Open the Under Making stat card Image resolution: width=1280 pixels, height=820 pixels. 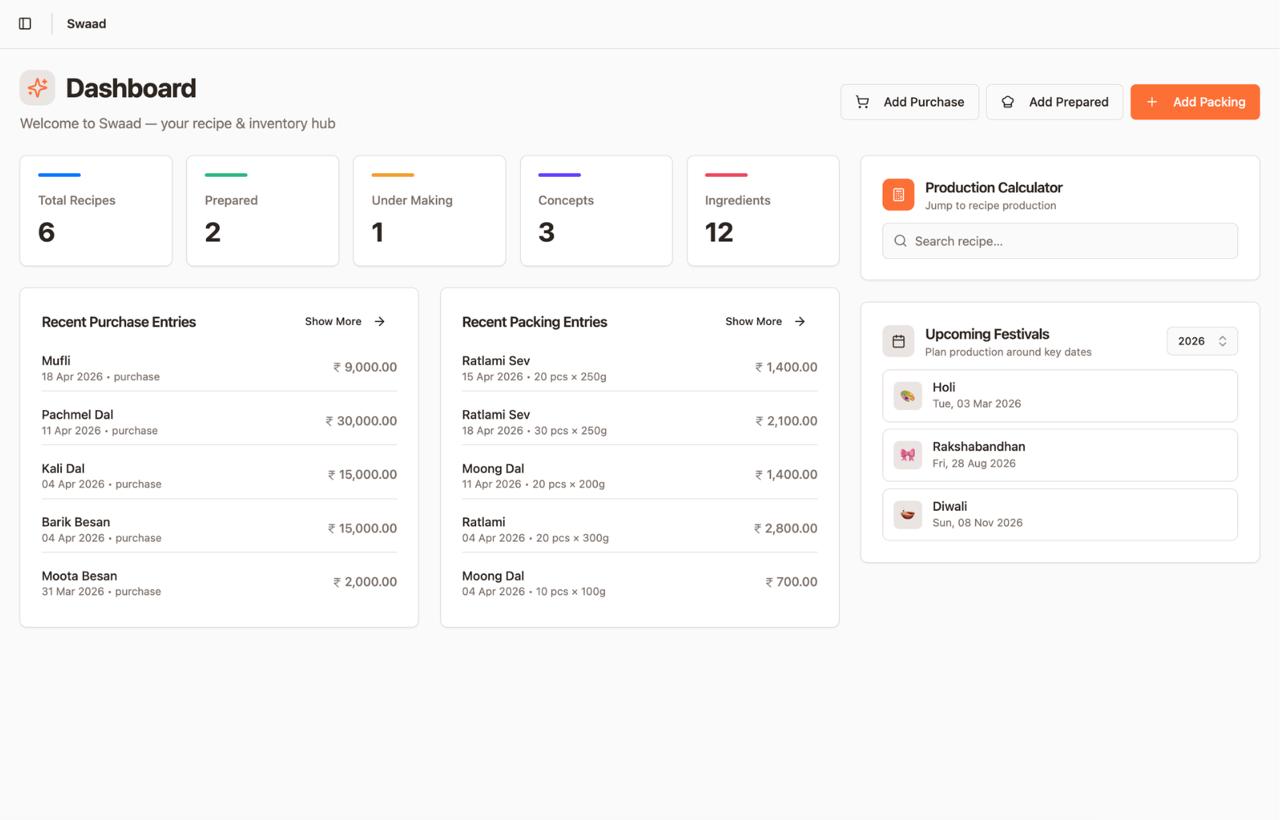click(x=429, y=211)
